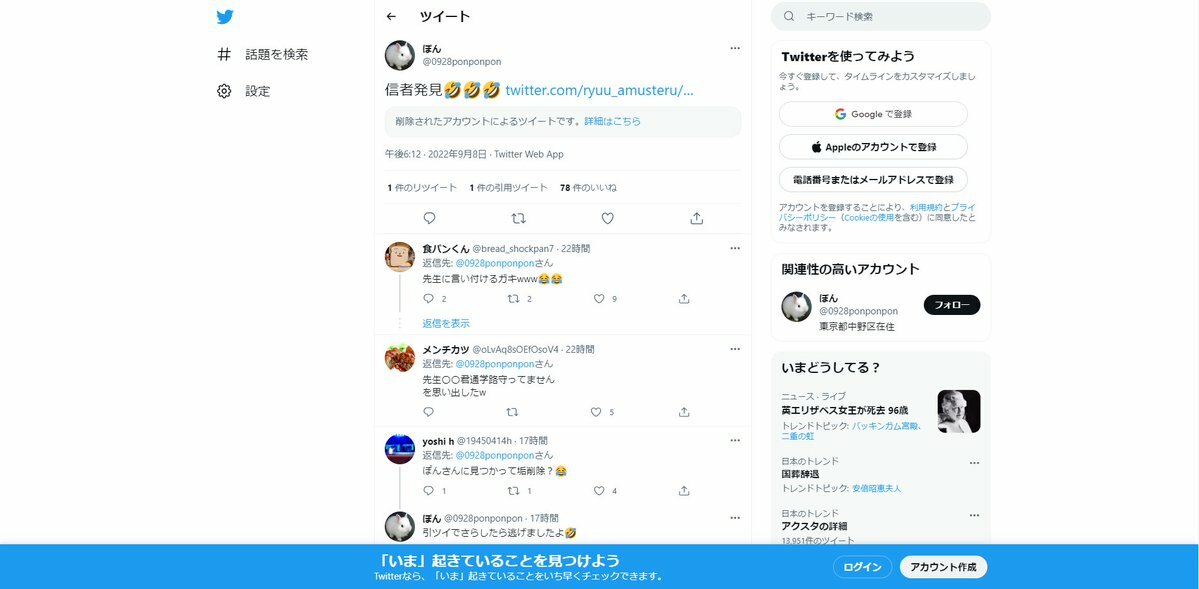
Task: Sign up with Google で登録 button
Action: (x=873, y=114)
